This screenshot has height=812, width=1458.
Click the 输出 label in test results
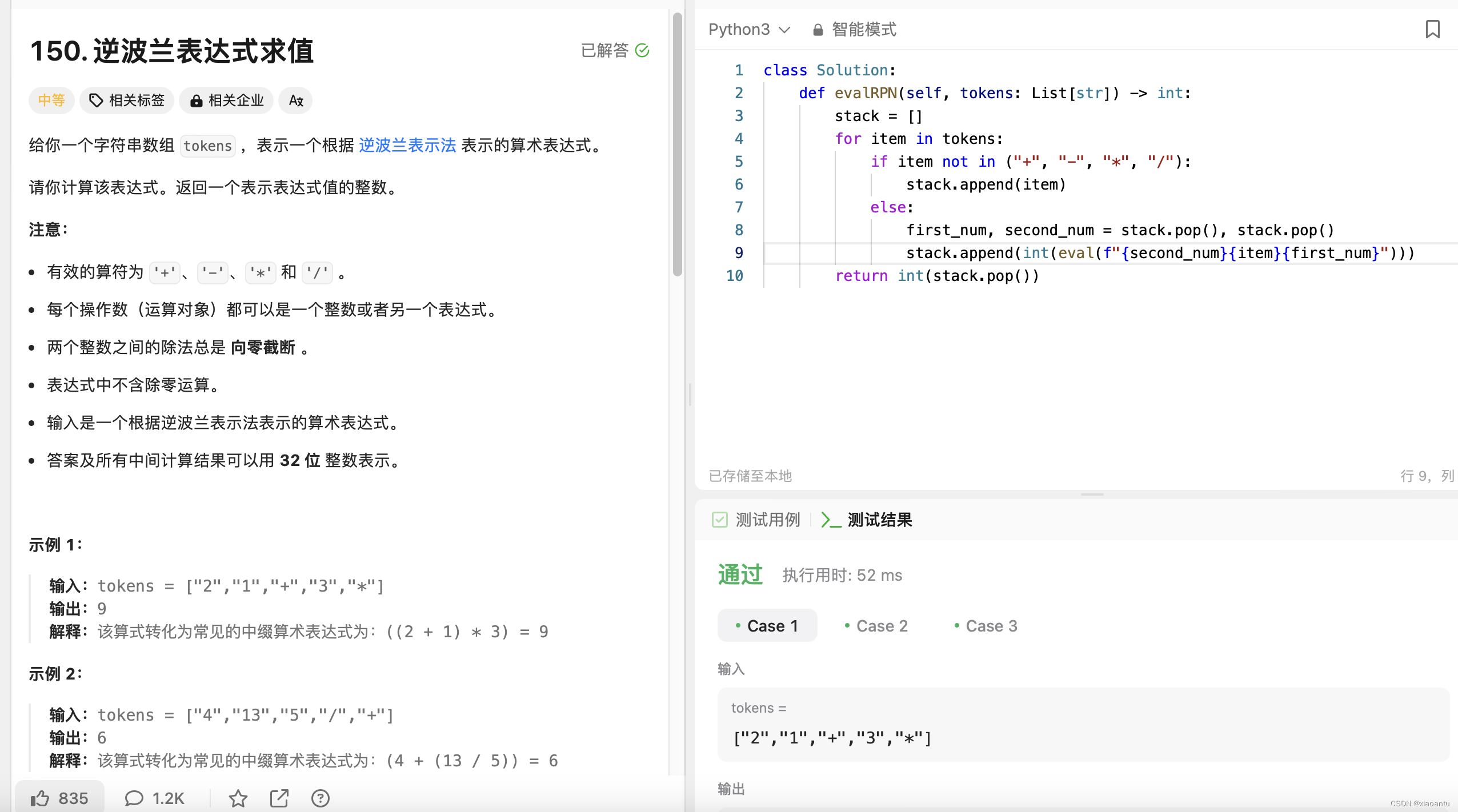[731, 789]
